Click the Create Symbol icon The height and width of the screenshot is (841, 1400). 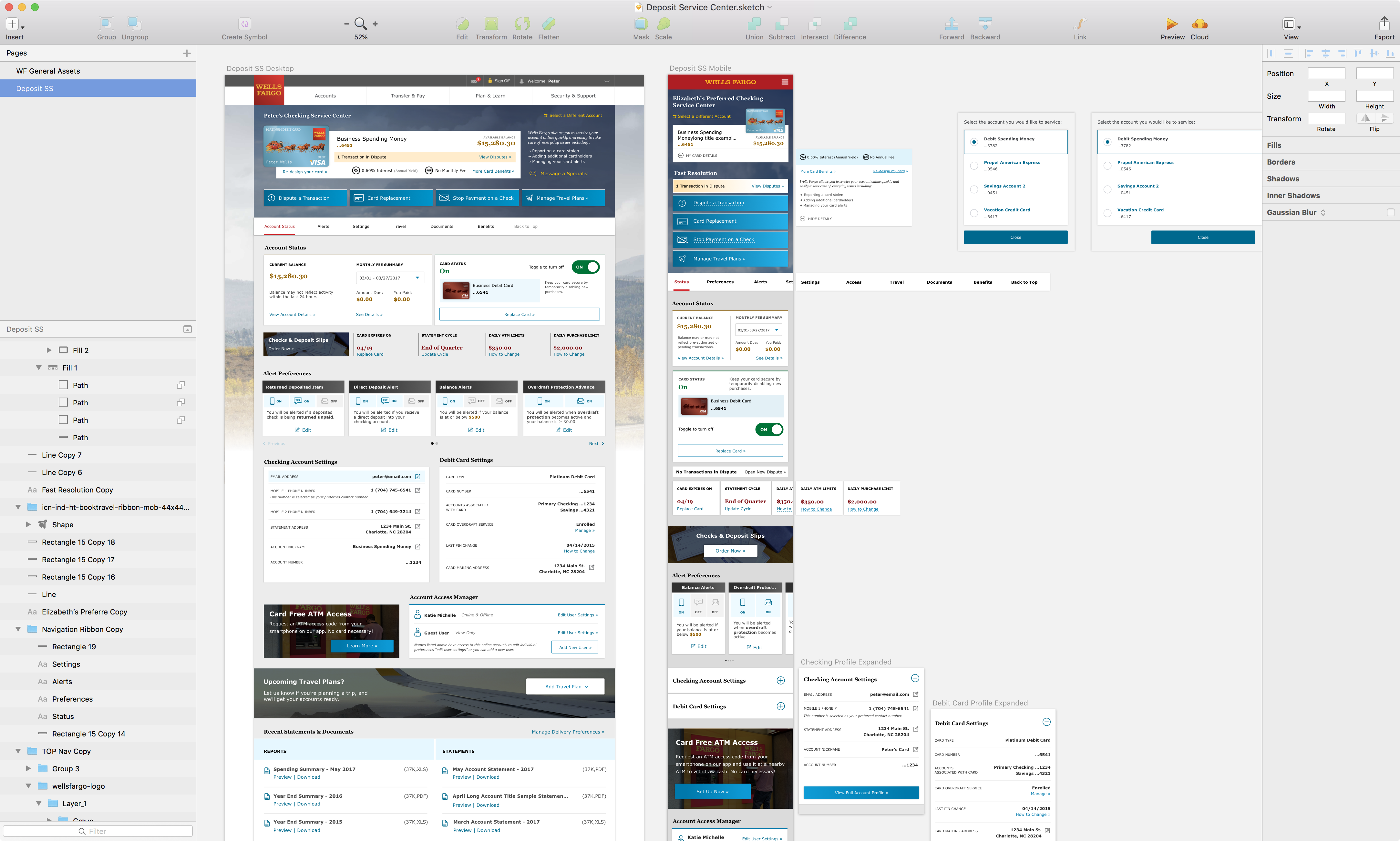point(244,25)
